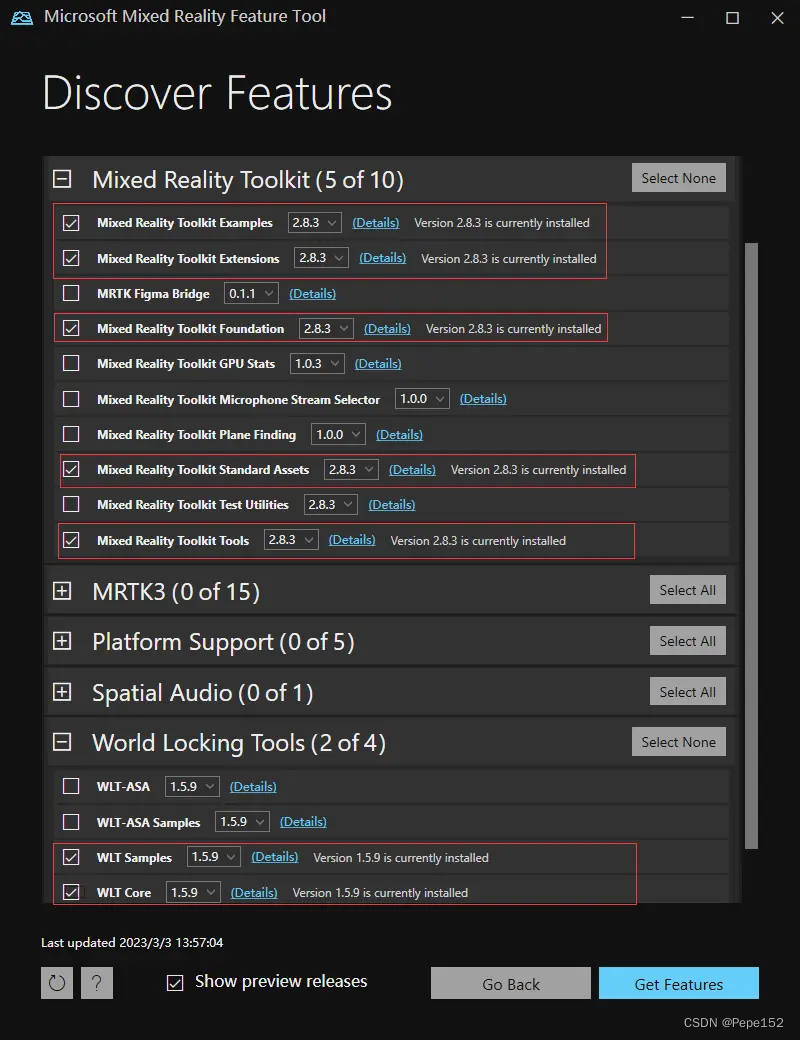Open Details link for Mixed Reality Toolkit Plane Finding
800x1040 pixels.
pos(399,434)
